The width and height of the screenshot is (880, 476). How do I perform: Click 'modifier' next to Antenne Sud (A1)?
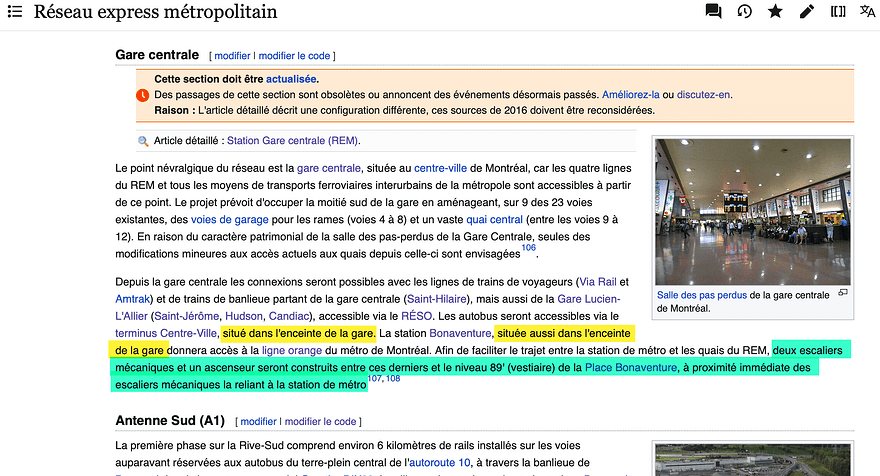click(x=258, y=422)
